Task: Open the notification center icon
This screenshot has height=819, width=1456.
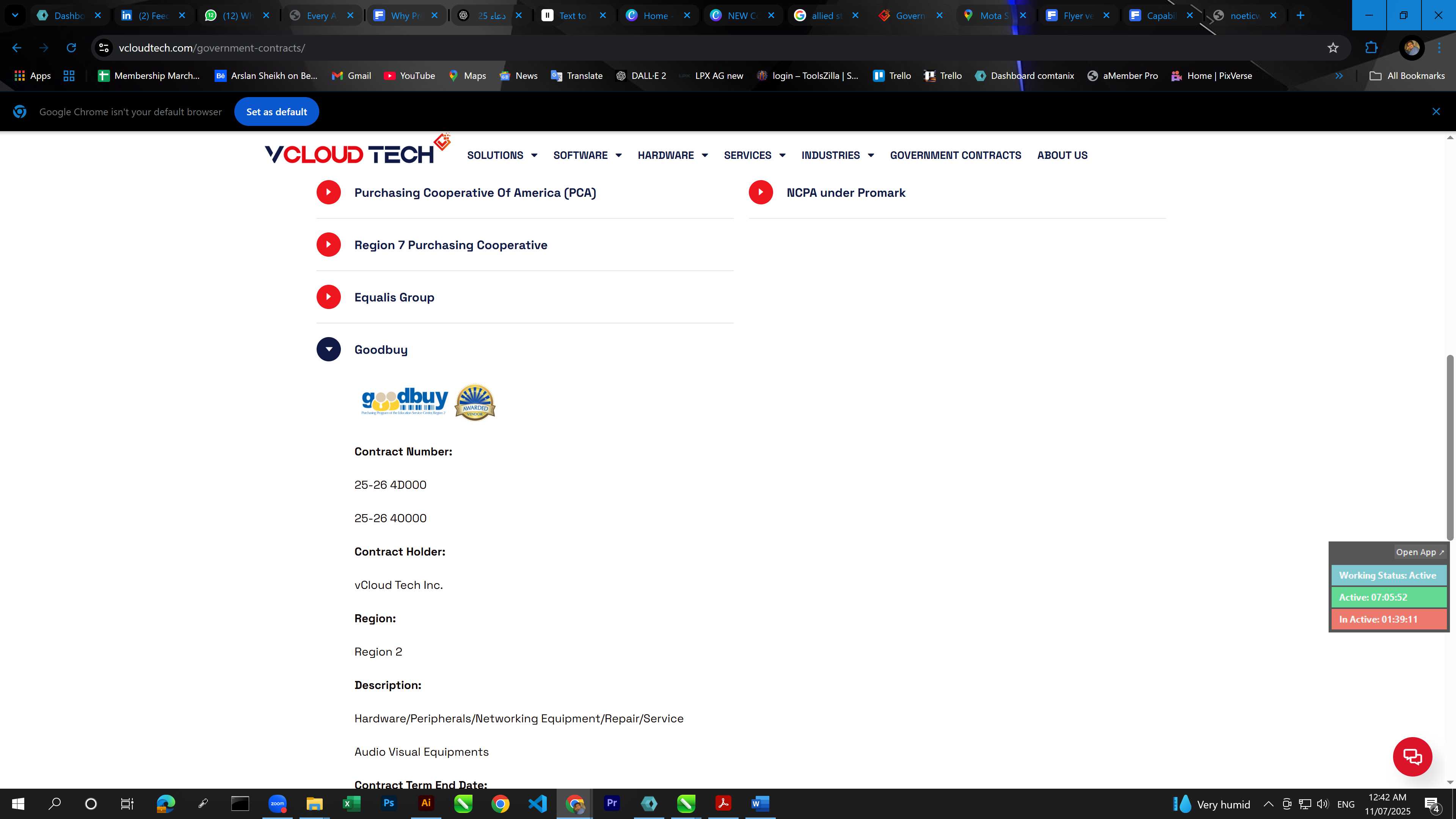Action: pyautogui.click(x=1432, y=804)
